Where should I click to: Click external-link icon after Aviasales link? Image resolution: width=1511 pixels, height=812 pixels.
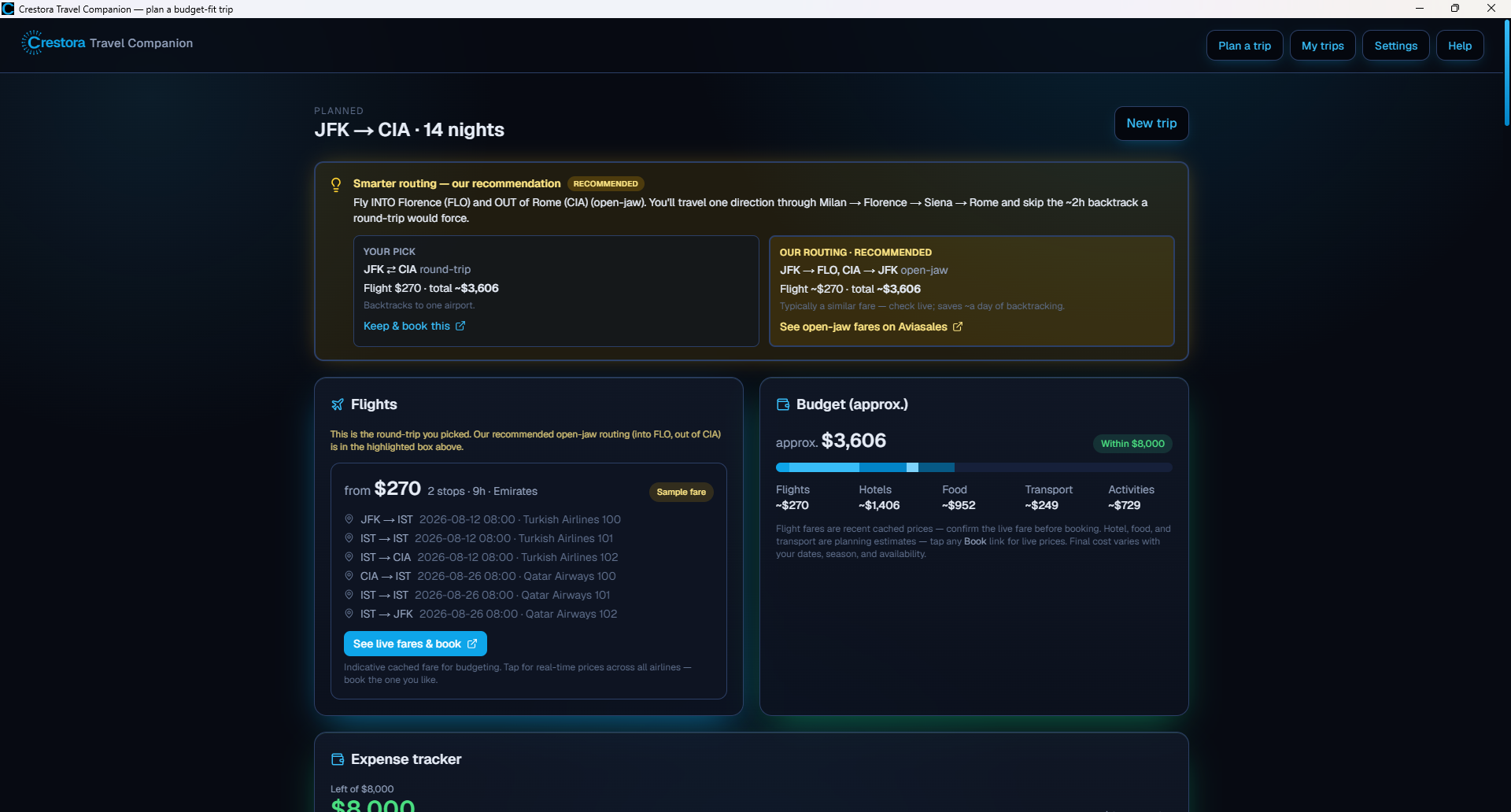pyautogui.click(x=958, y=327)
